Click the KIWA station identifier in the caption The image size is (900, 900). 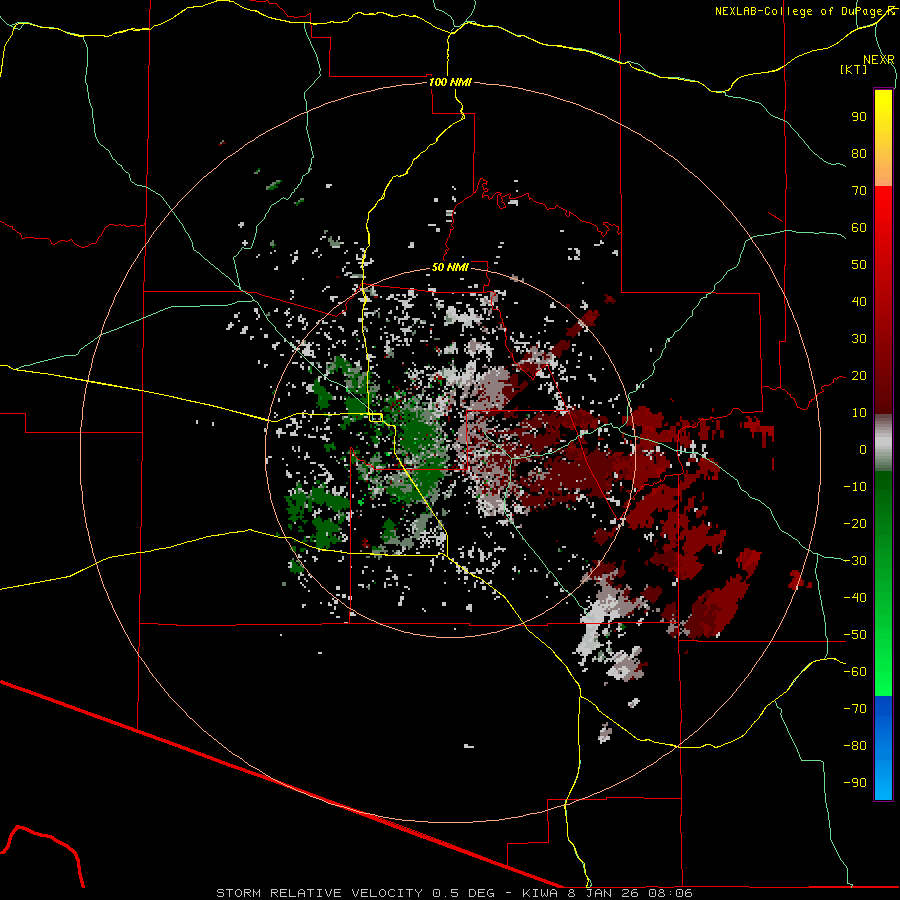[x=540, y=893]
